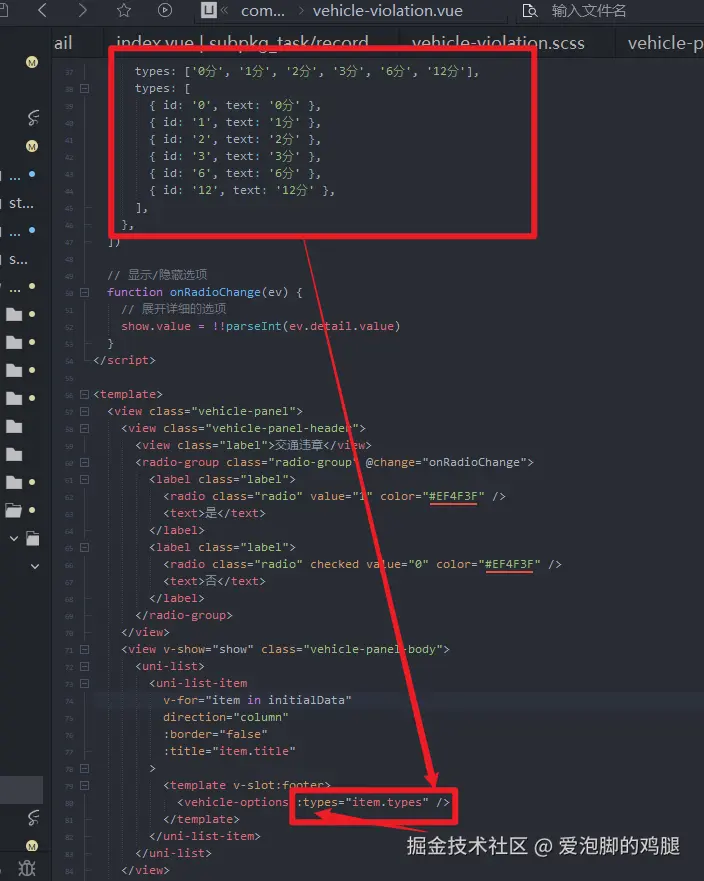Click the direction="column" attribute
The width and height of the screenshot is (704, 881).
coord(226,717)
